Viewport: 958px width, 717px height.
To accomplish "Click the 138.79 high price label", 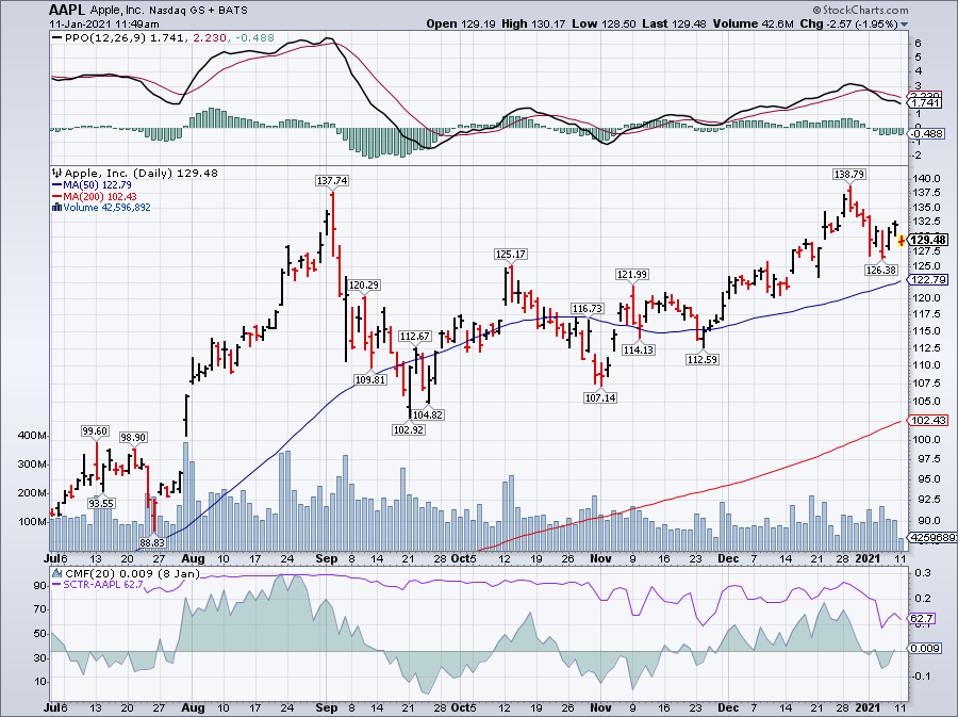I will point(849,174).
